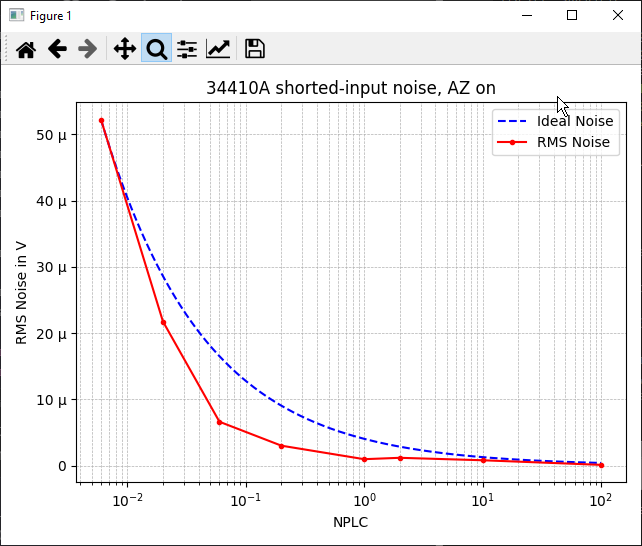Minimize the Figure 1 window
Image resolution: width=642 pixels, height=546 pixels.
tap(527, 16)
